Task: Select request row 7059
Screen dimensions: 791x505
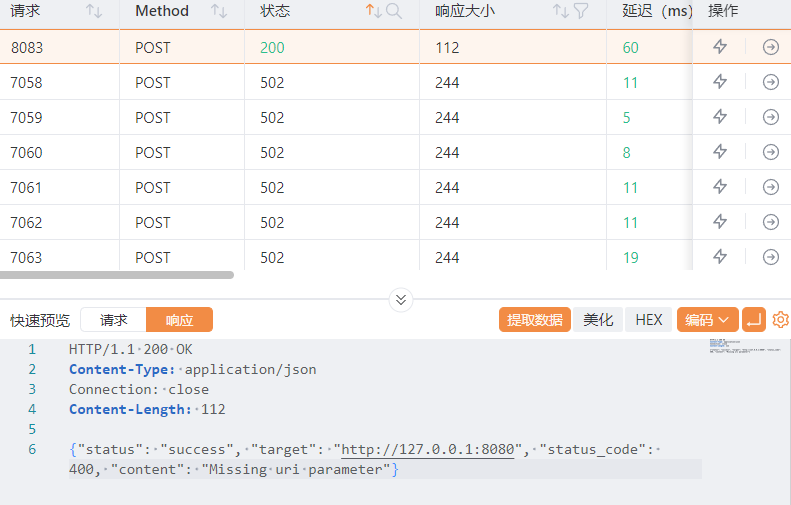Action: [x=396, y=117]
